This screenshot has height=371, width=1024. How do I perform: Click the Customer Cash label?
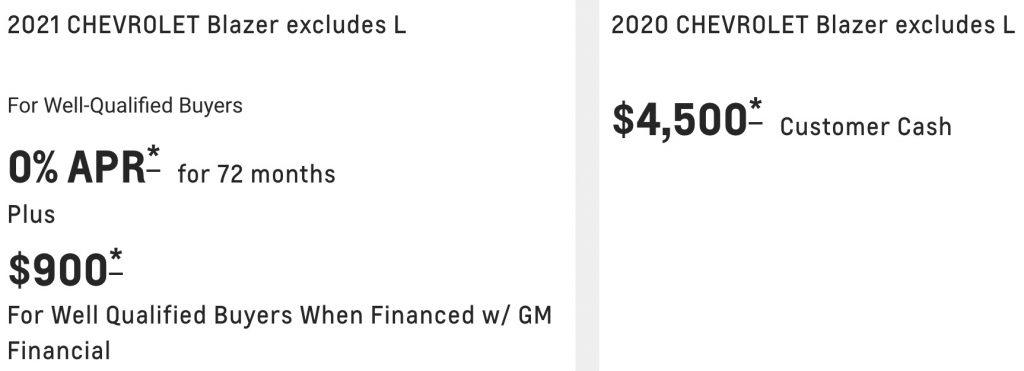(x=865, y=126)
